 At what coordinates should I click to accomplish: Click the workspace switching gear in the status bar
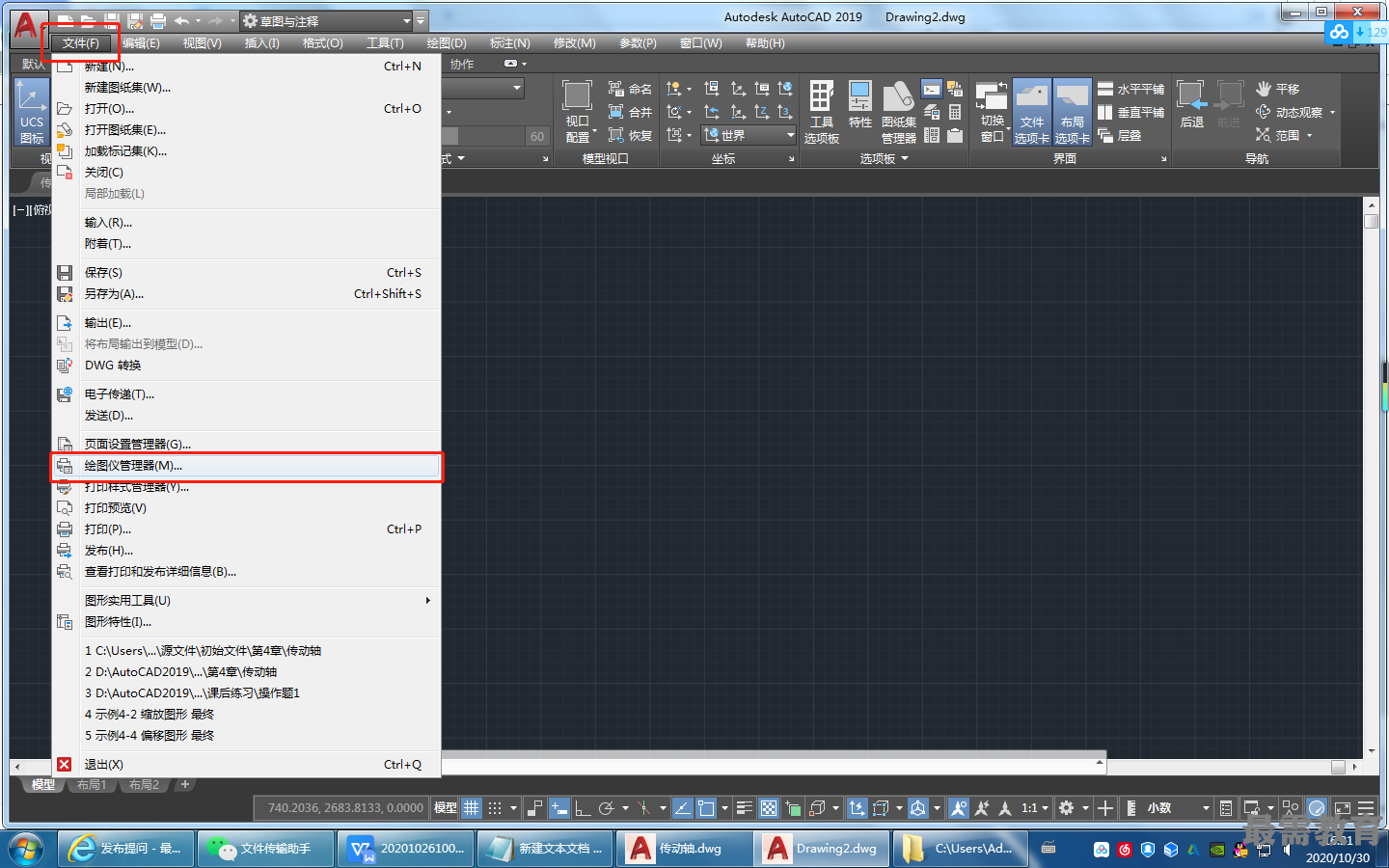click(1066, 808)
